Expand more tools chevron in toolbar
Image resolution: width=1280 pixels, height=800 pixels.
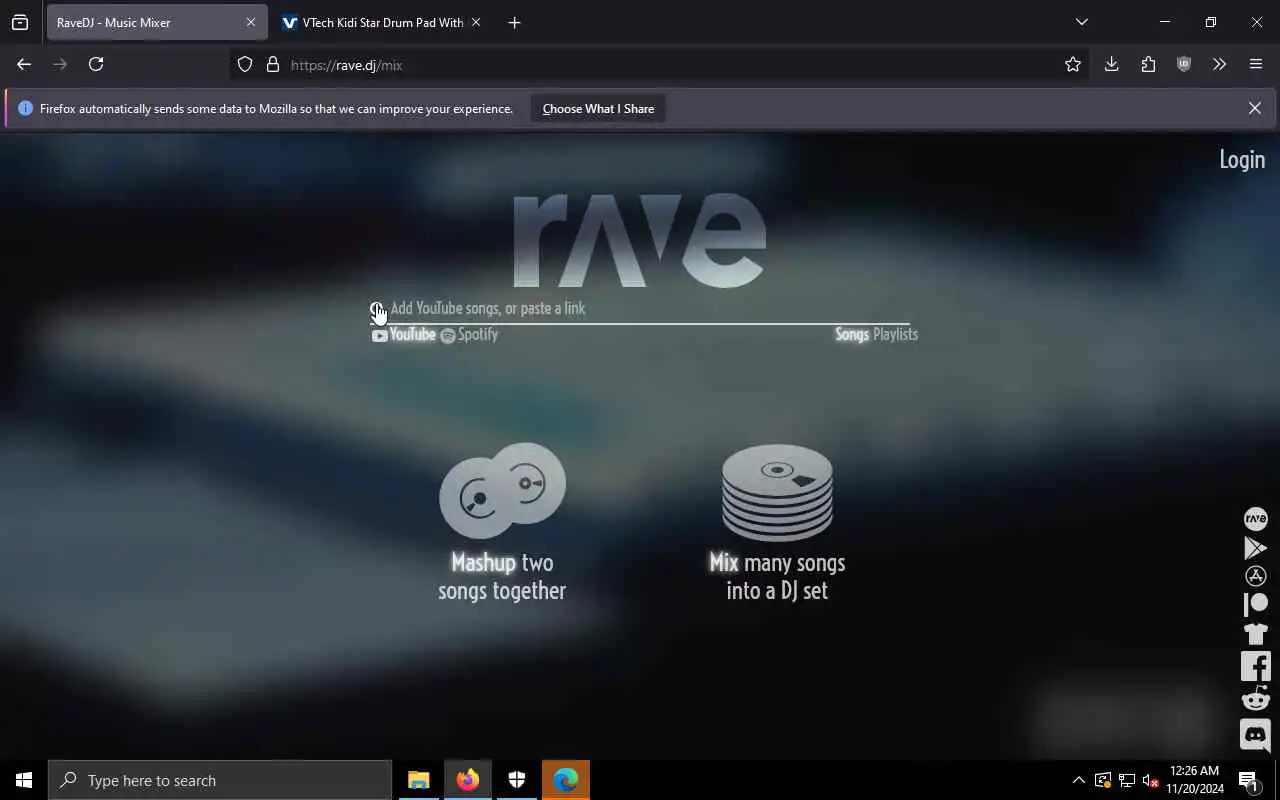[x=1219, y=64]
